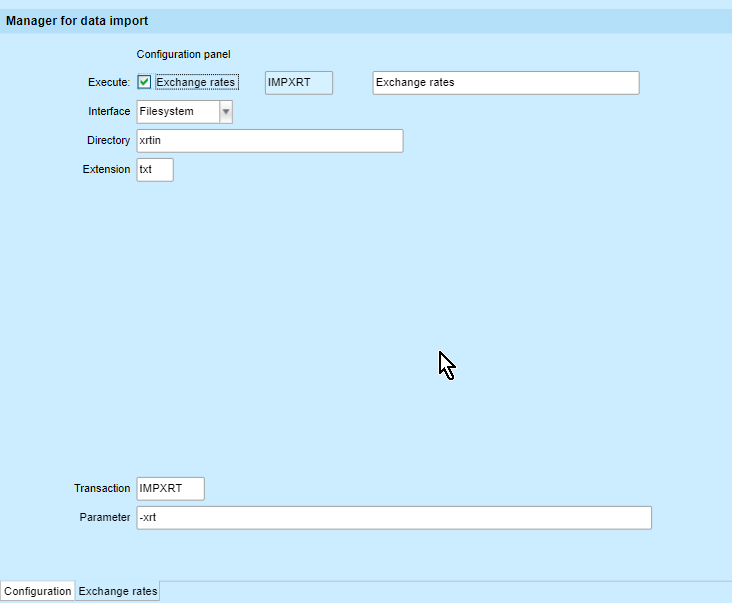732x603 pixels.
Task: Click the Configuration panel heading
Action: click(x=183, y=54)
